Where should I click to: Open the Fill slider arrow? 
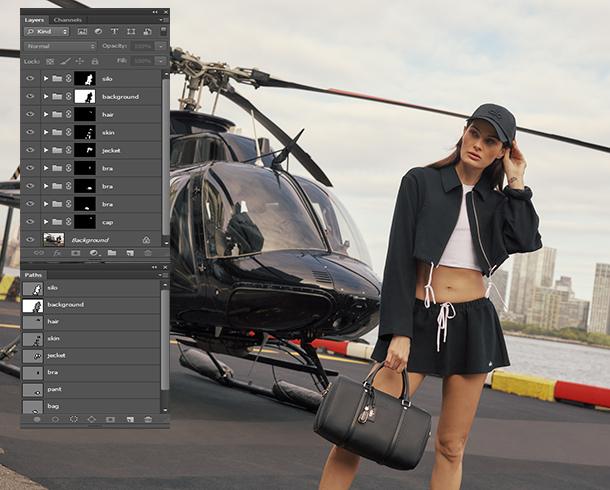click(161, 61)
